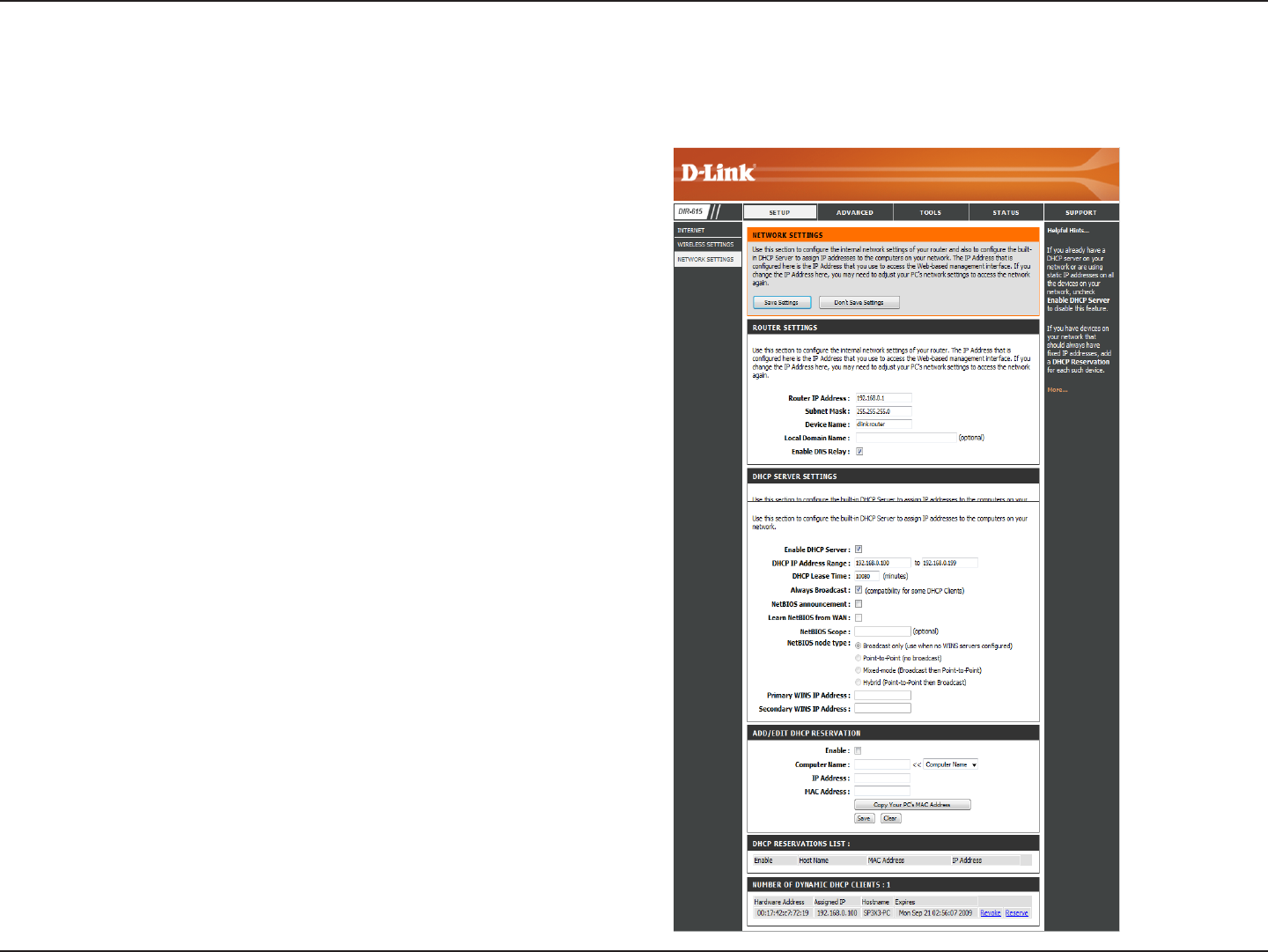This screenshot has width=1268, height=952.
Task: Edit the Router IP Address field
Action: click(x=883, y=398)
